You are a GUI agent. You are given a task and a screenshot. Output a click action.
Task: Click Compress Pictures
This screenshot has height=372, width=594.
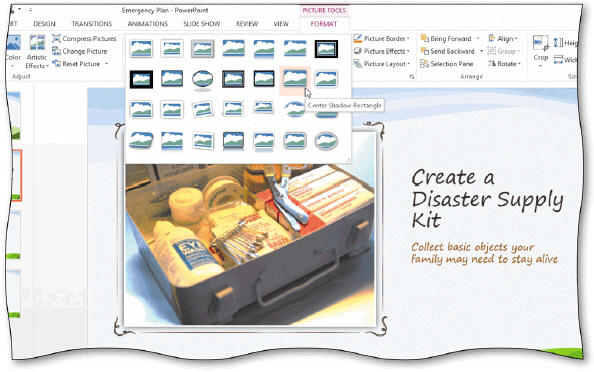[x=84, y=38]
